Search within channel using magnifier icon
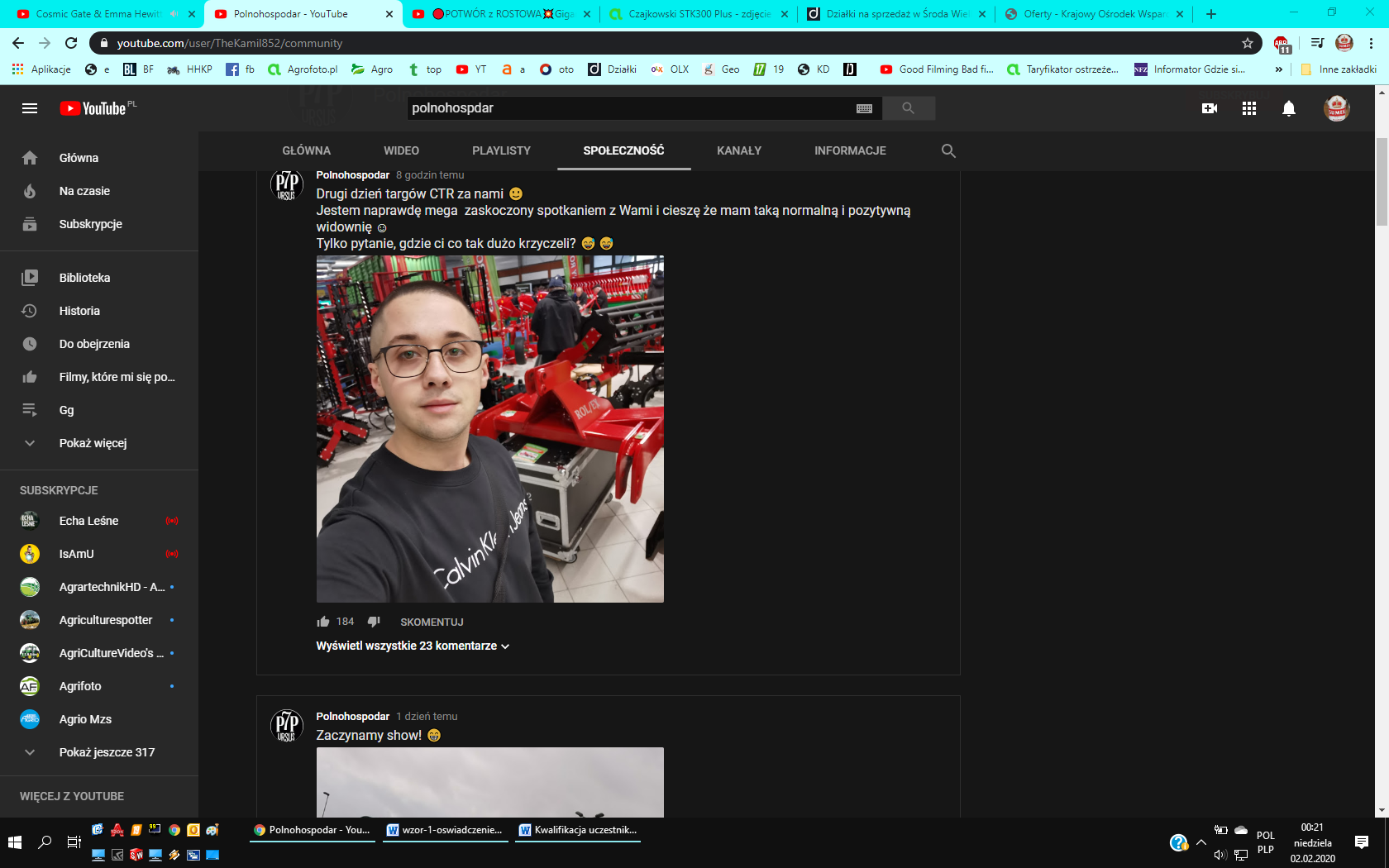 pos(948,150)
